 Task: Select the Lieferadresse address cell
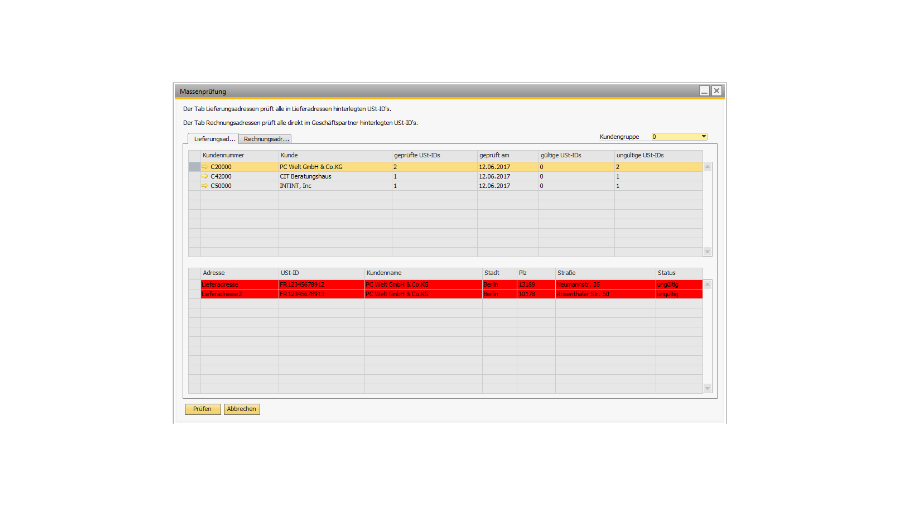tap(239, 284)
